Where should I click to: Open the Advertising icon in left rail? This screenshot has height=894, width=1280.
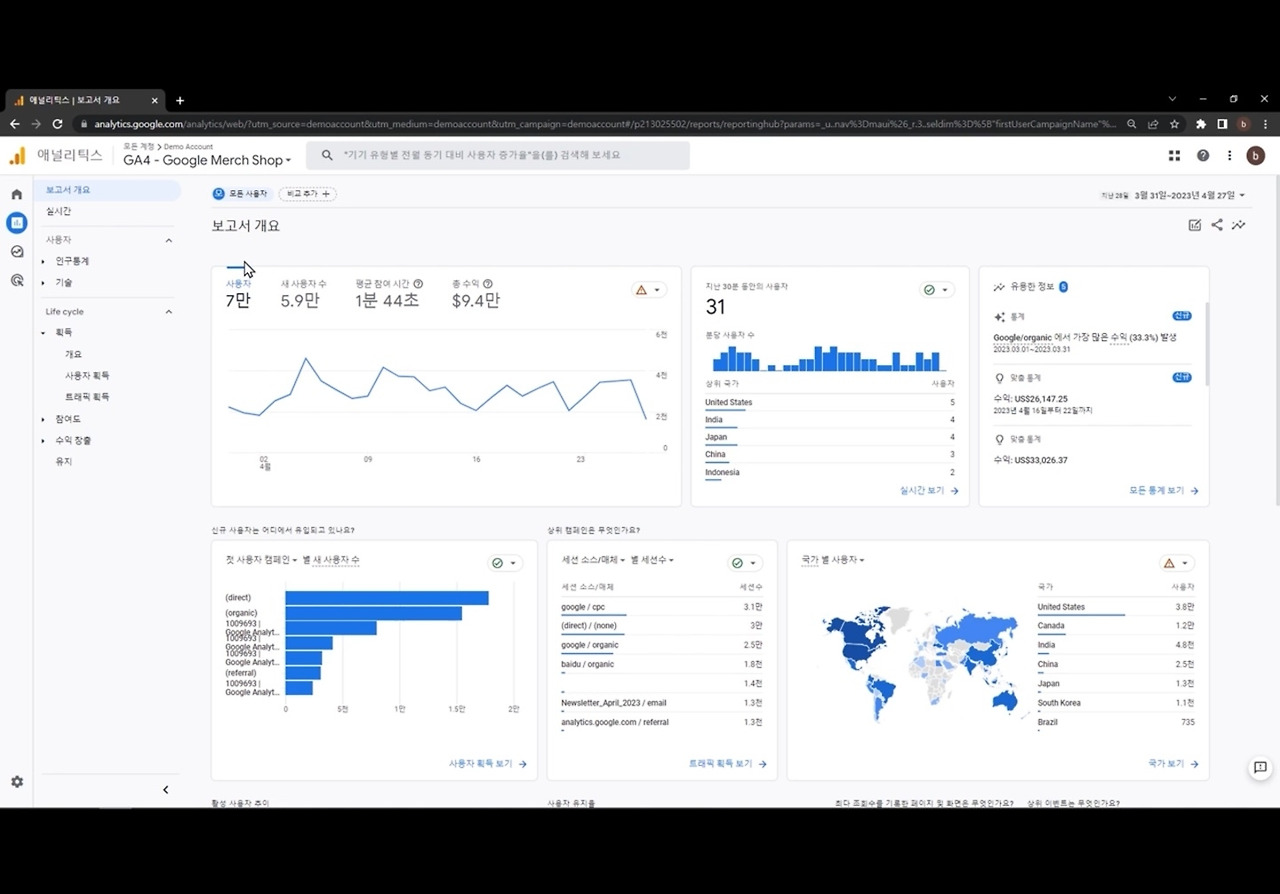point(17,281)
